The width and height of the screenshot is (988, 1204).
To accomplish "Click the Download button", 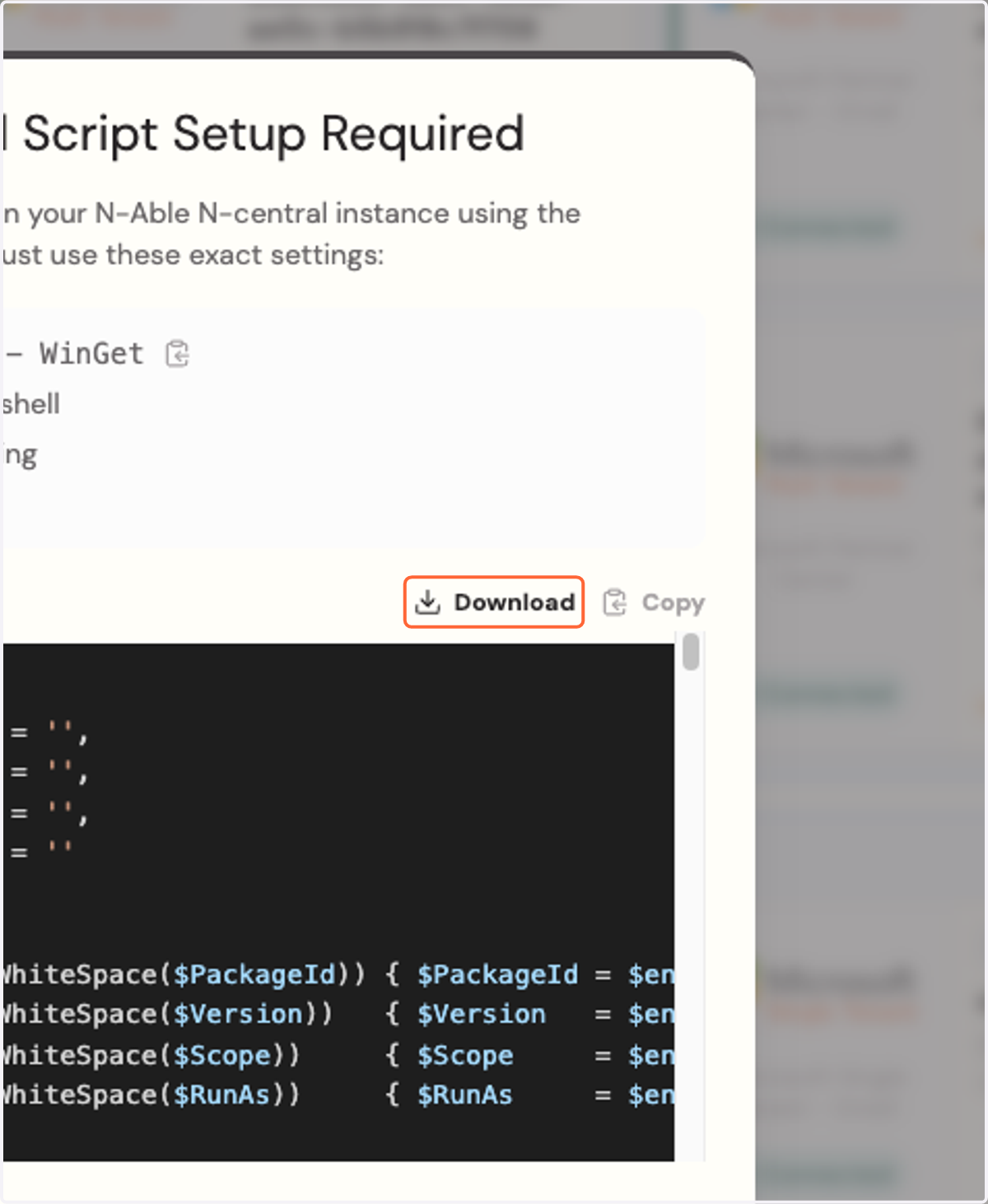I will click(x=494, y=602).
